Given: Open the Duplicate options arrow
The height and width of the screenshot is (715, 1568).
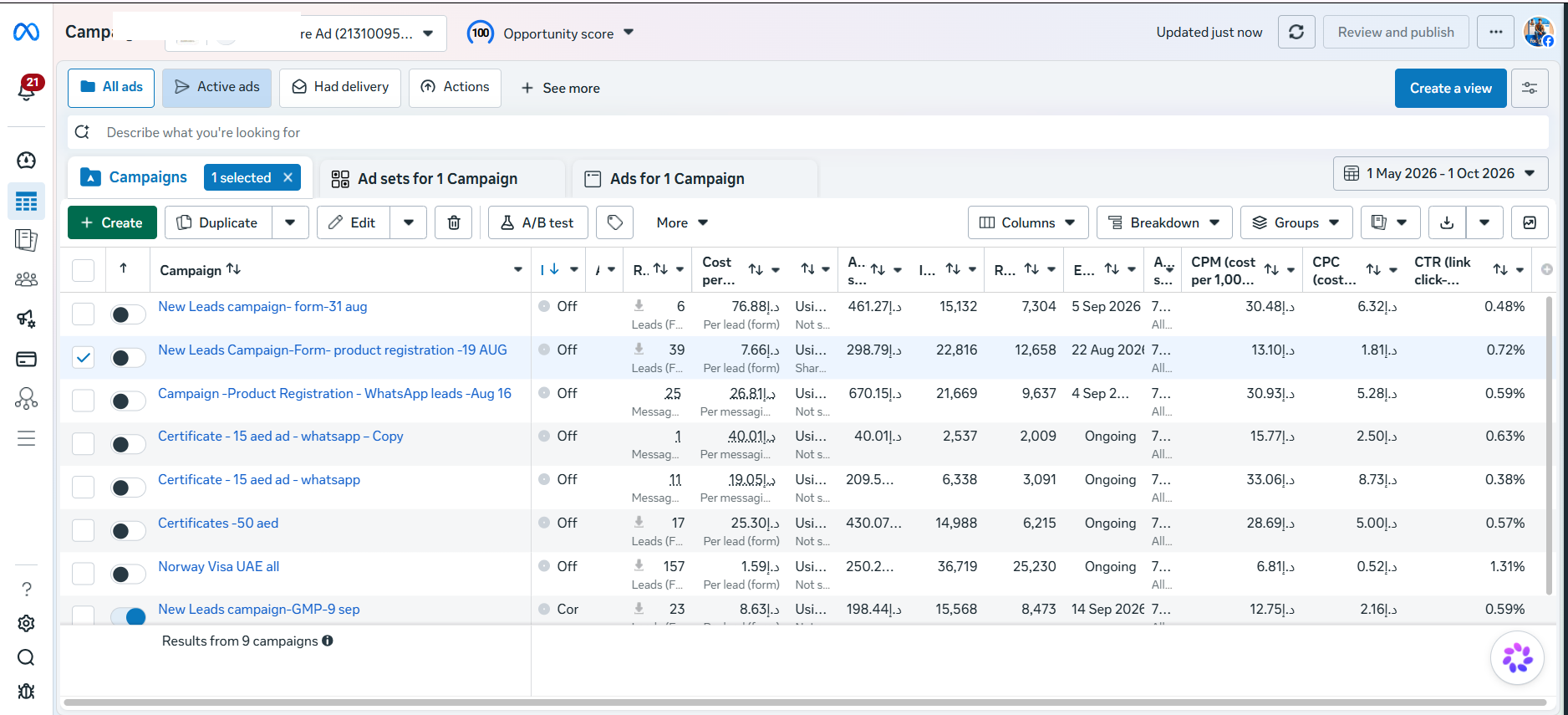Looking at the screenshot, I should [x=290, y=222].
